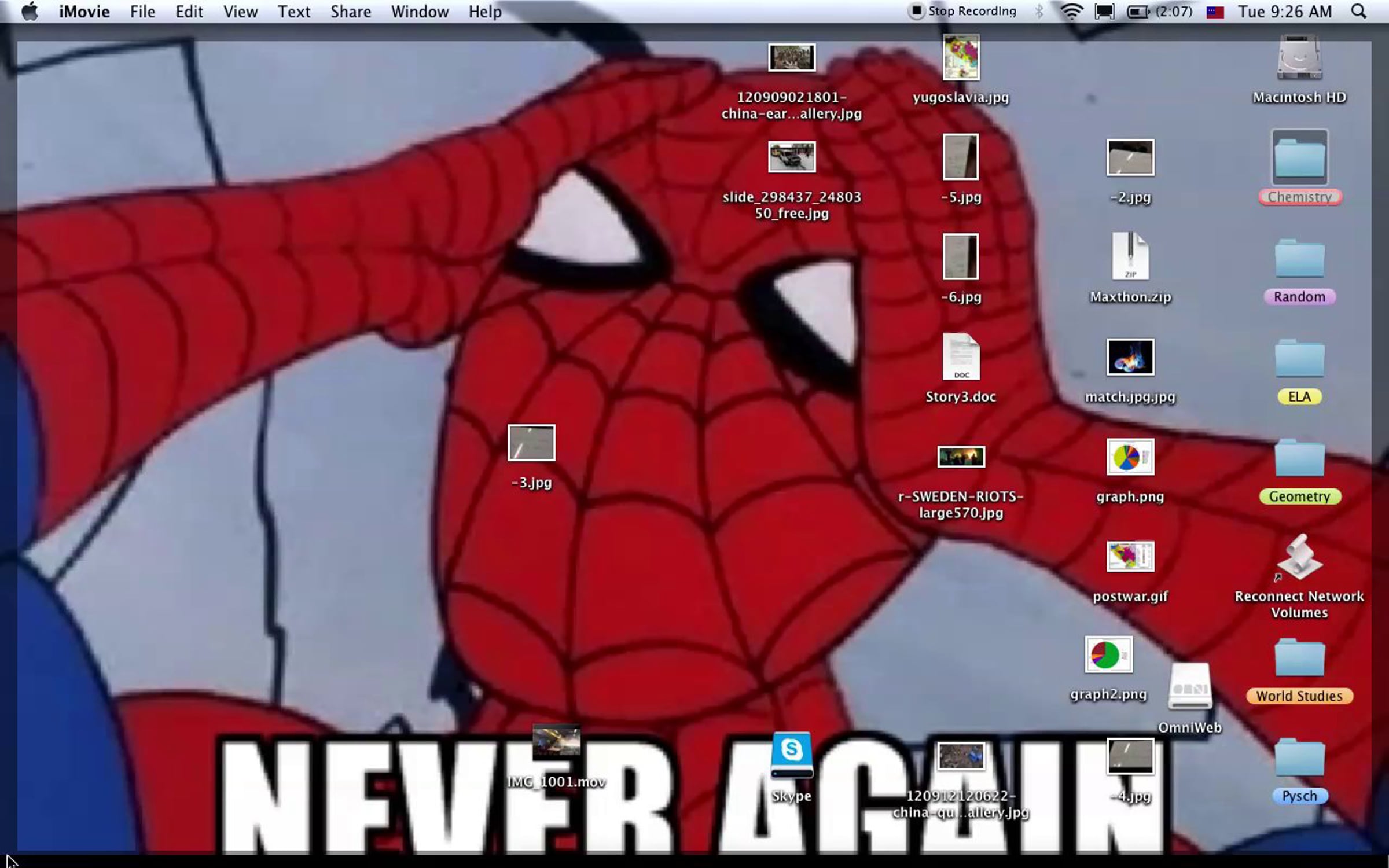Select the graph.png pie chart thumbnail
The image size is (1389, 868).
[x=1130, y=457]
